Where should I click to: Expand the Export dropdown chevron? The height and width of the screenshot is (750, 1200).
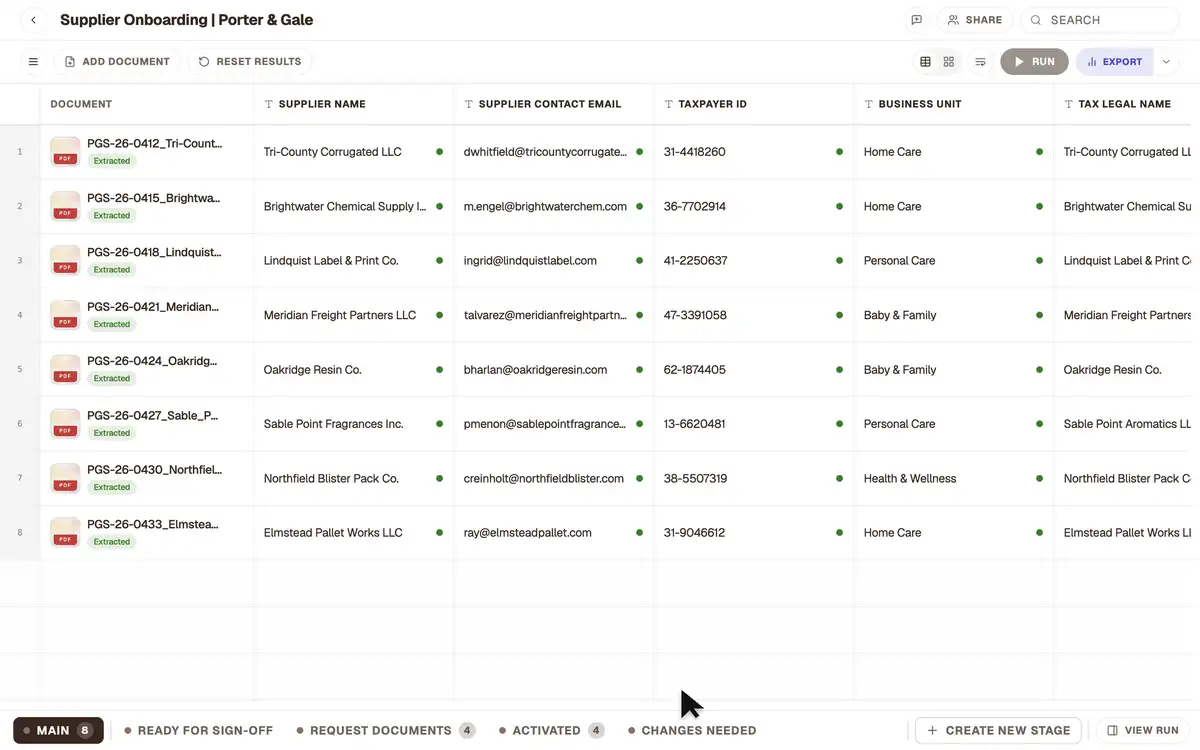[x=1166, y=62]
